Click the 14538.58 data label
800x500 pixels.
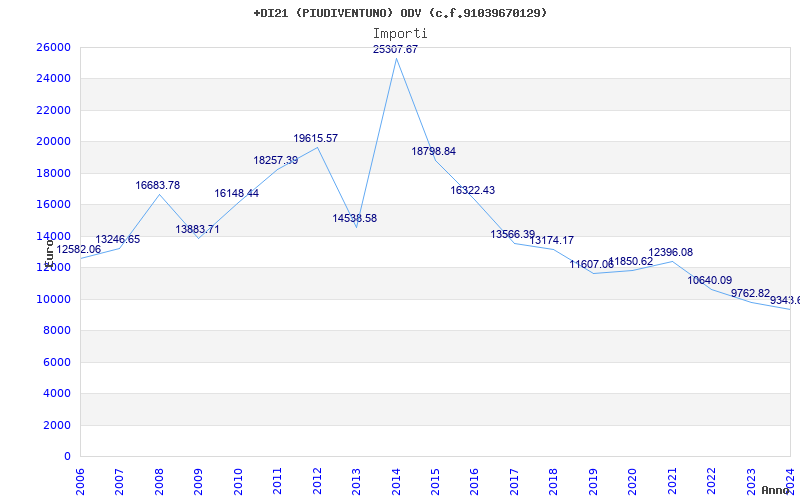[355, 218]
